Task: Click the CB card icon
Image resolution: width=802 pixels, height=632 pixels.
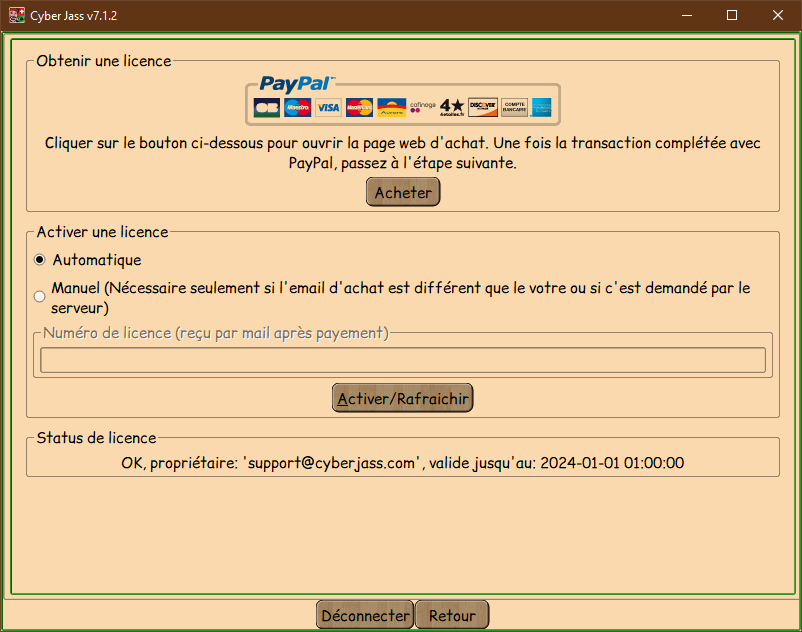Action: [266, 107]
